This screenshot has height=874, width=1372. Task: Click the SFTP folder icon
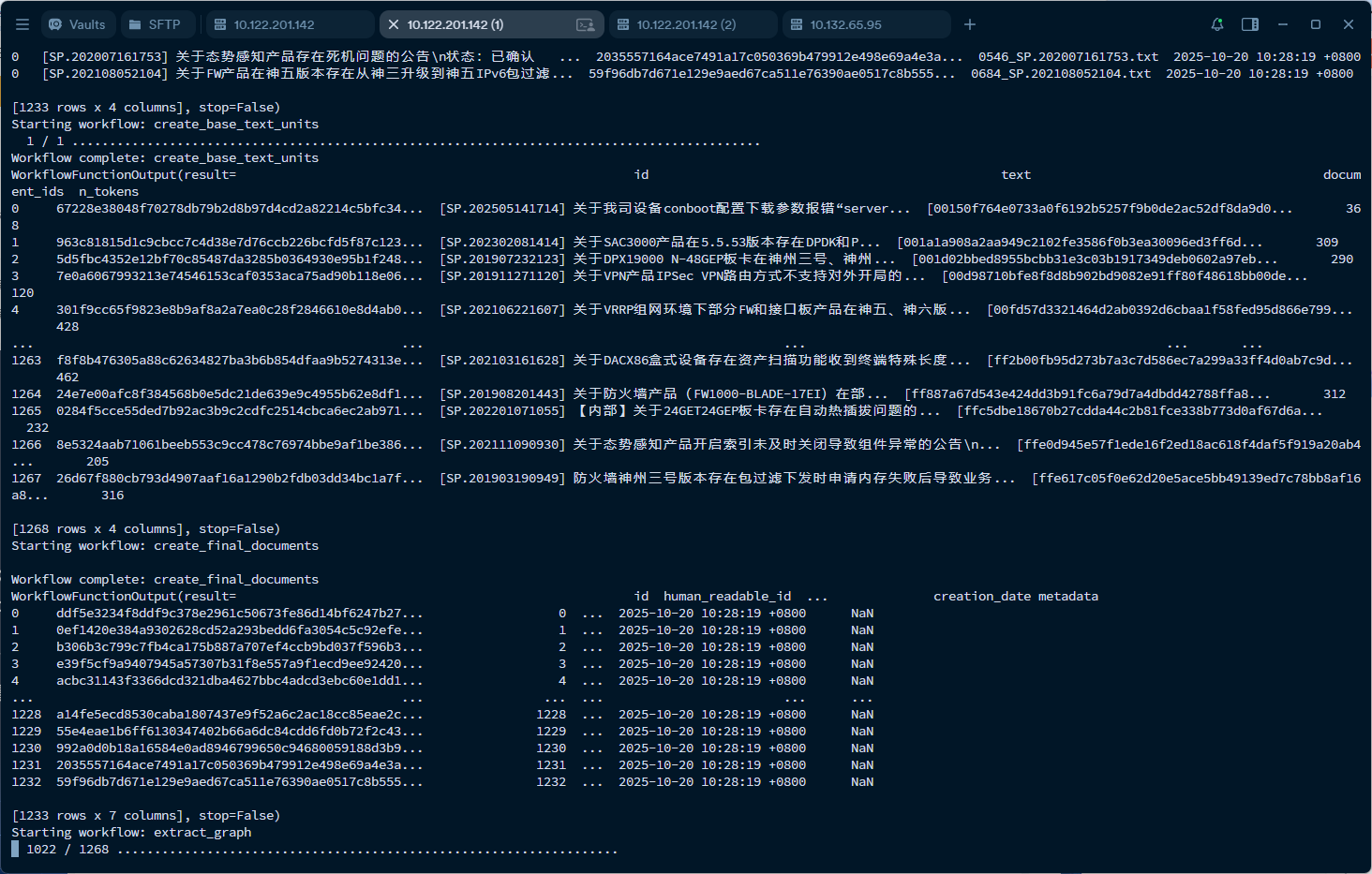tap(135, 24)
